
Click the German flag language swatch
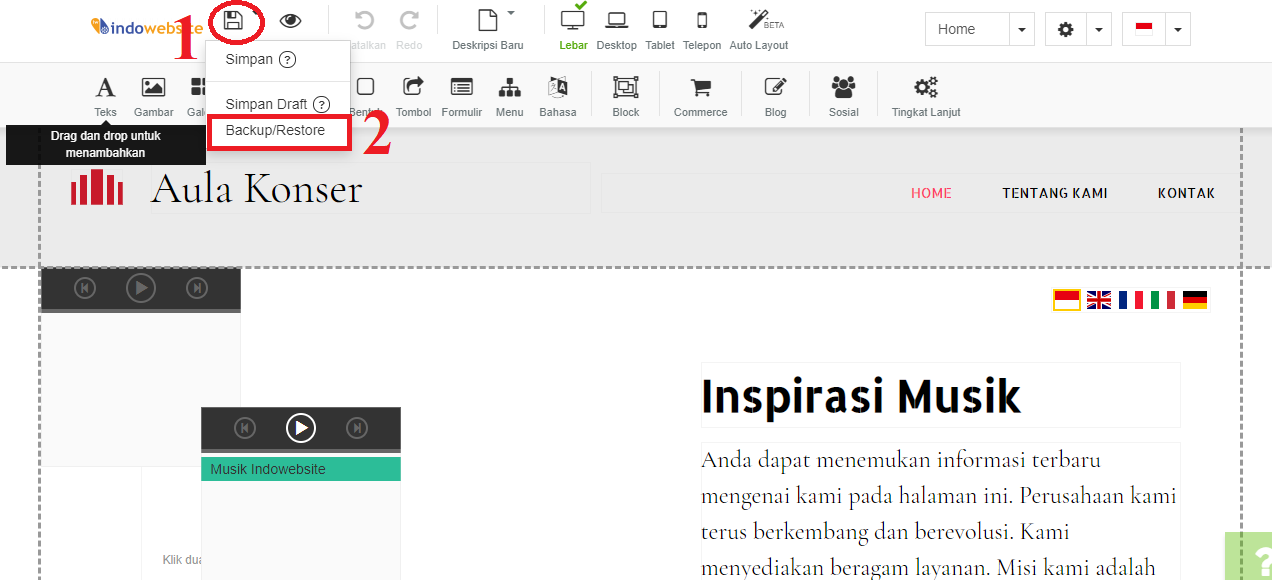pyautogui.click(x=1193, y=298)
